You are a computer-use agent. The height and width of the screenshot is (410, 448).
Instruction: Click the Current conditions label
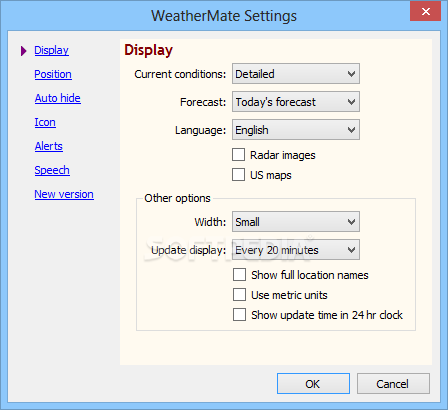pyautogui.click(x=180, y=74)
